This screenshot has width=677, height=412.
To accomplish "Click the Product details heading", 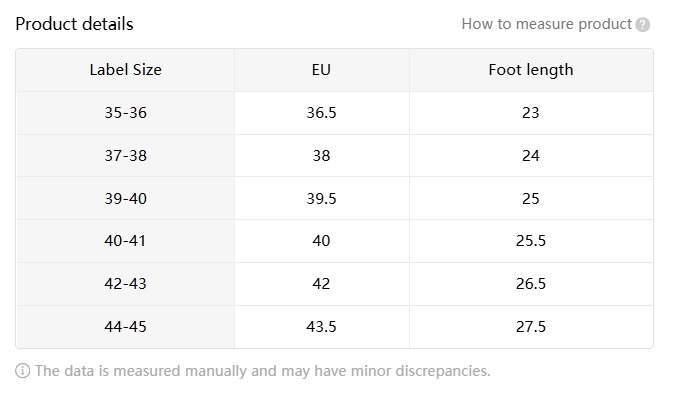I will coord(74,24).
